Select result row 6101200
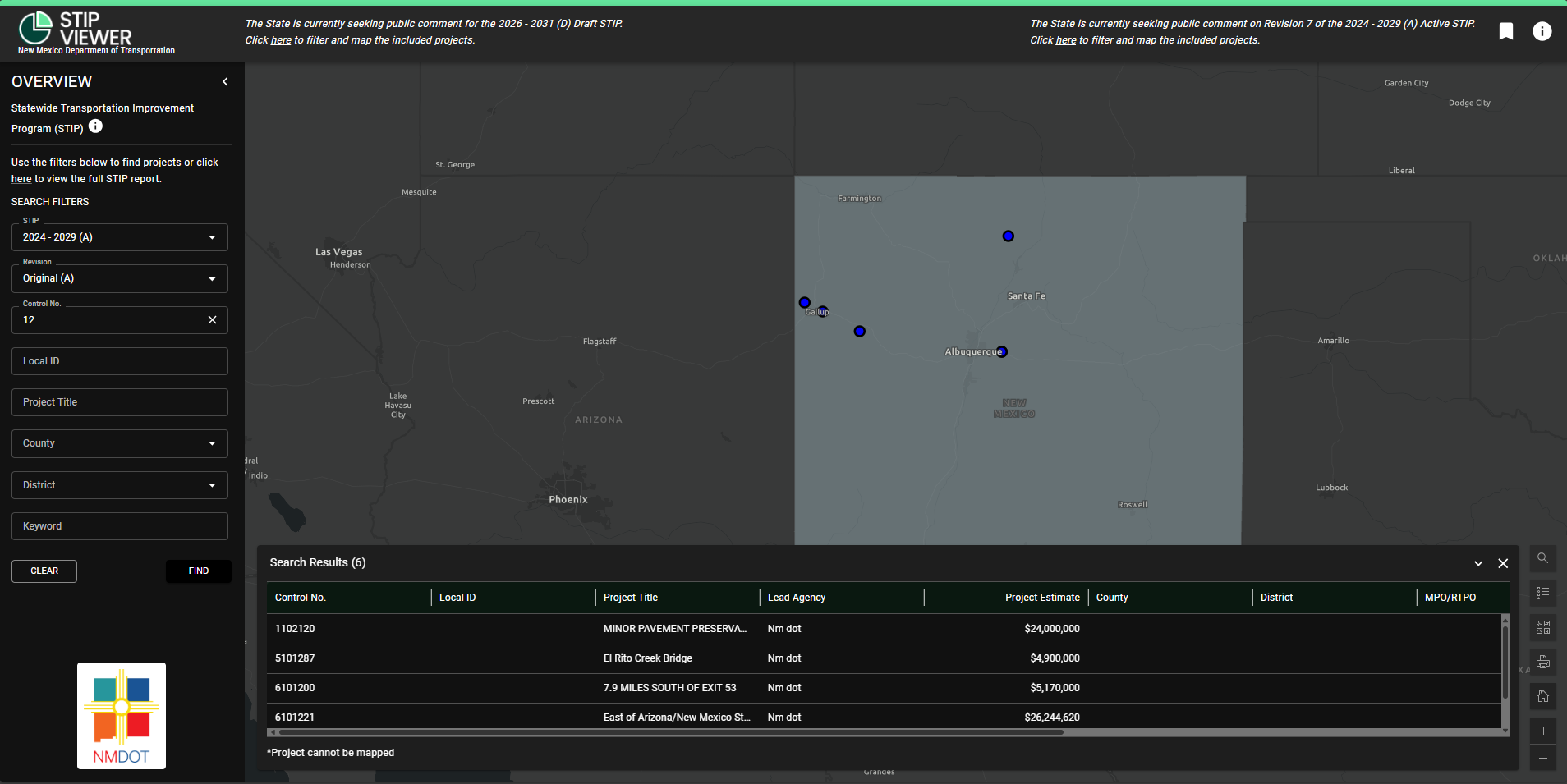1567x784 pixels. tap(884, 688)
